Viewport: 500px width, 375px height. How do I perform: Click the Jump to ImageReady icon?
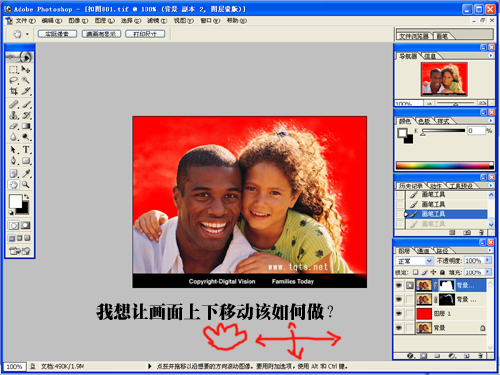click(20, 251)
